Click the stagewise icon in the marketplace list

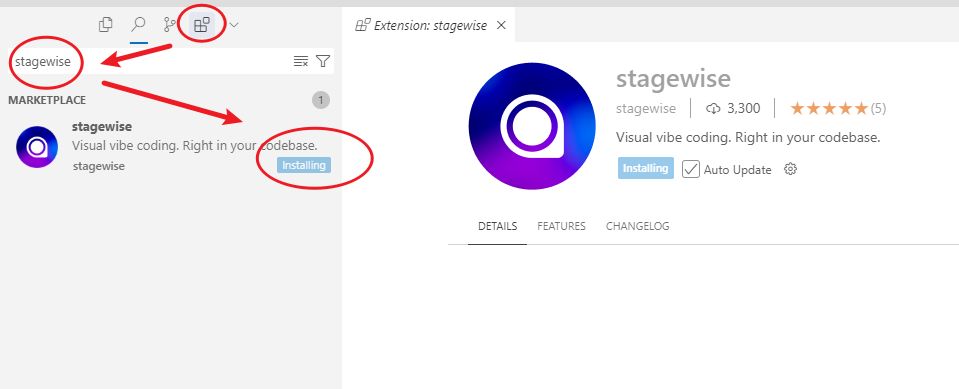pyautogui.click(x=37, y=147)
